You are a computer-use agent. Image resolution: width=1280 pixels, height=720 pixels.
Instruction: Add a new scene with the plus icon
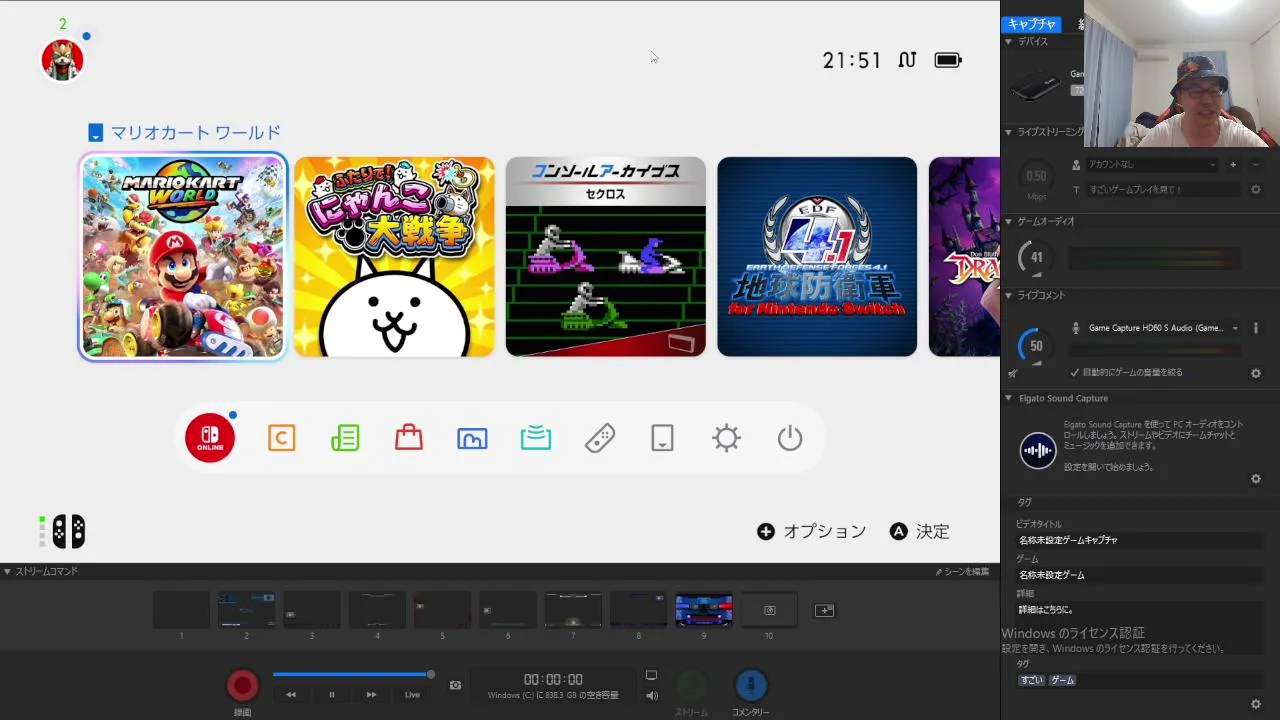[824, 610]
